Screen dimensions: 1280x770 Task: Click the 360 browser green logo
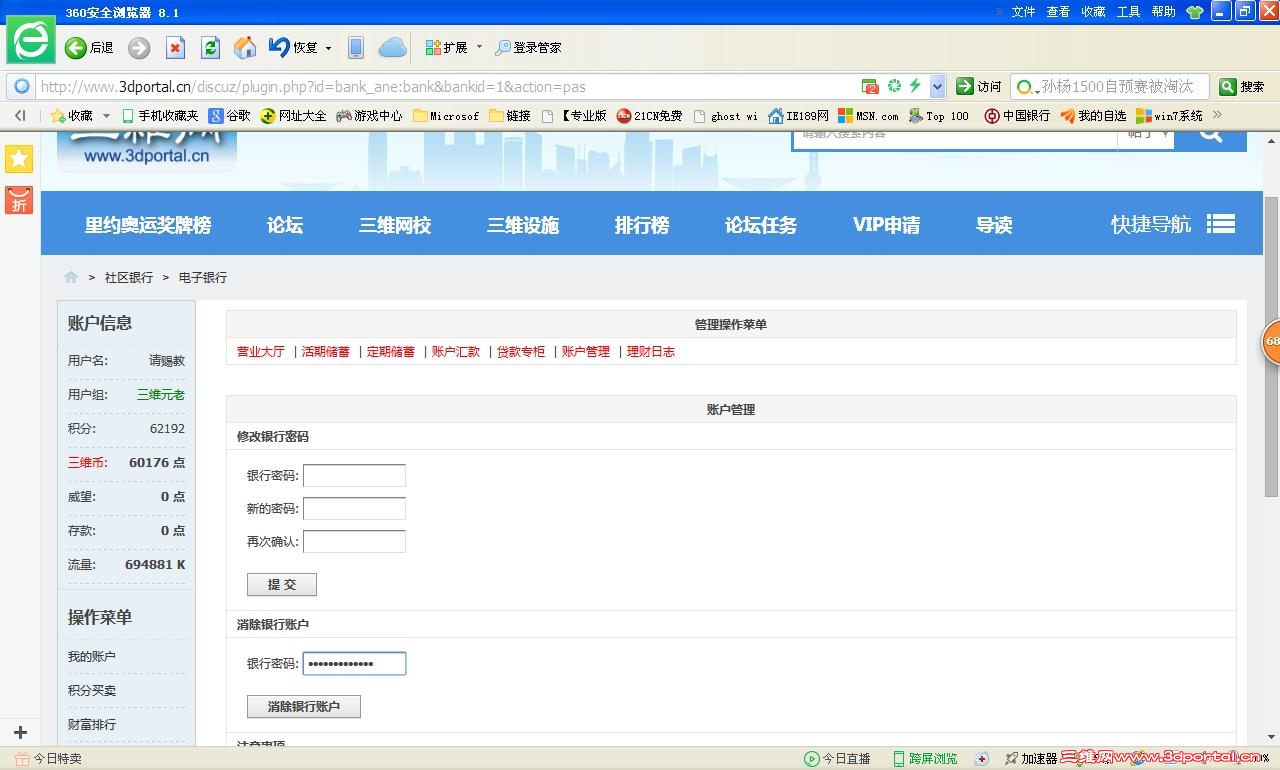click(31, 42)
